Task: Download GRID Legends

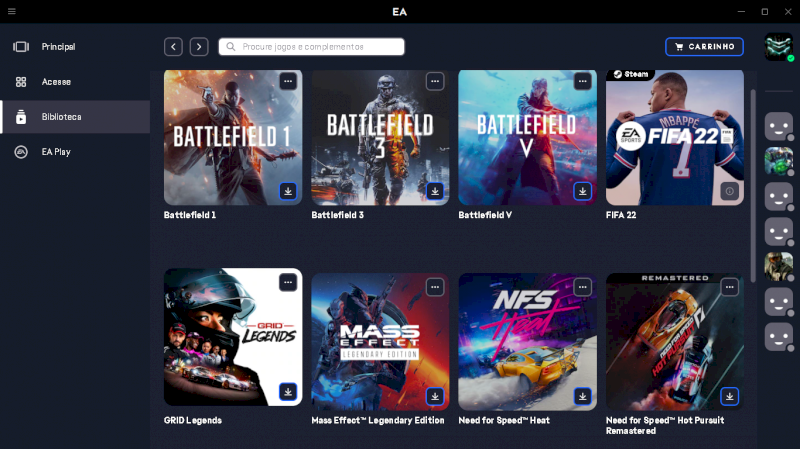Action: (x=288, y=392)
